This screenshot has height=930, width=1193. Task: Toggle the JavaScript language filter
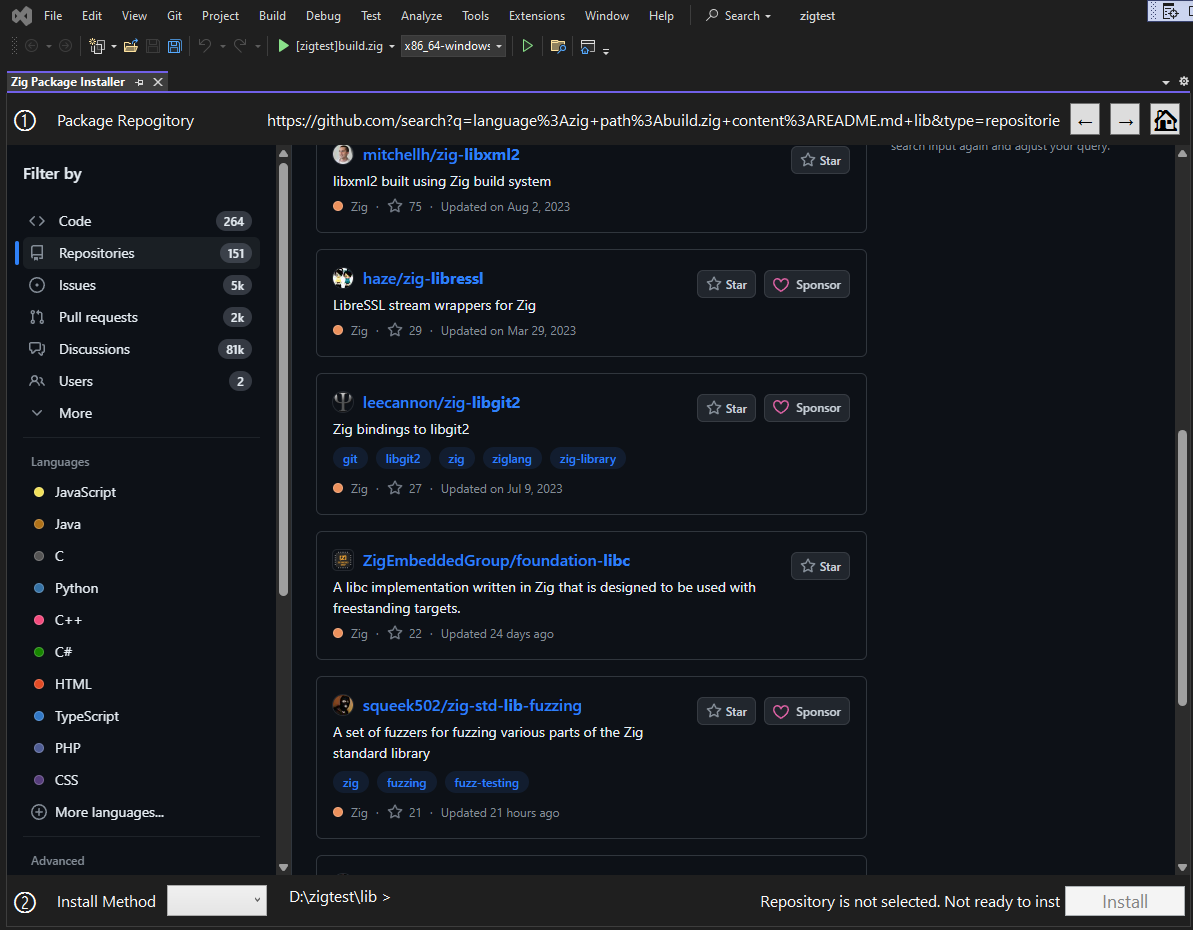pos(87,492)
